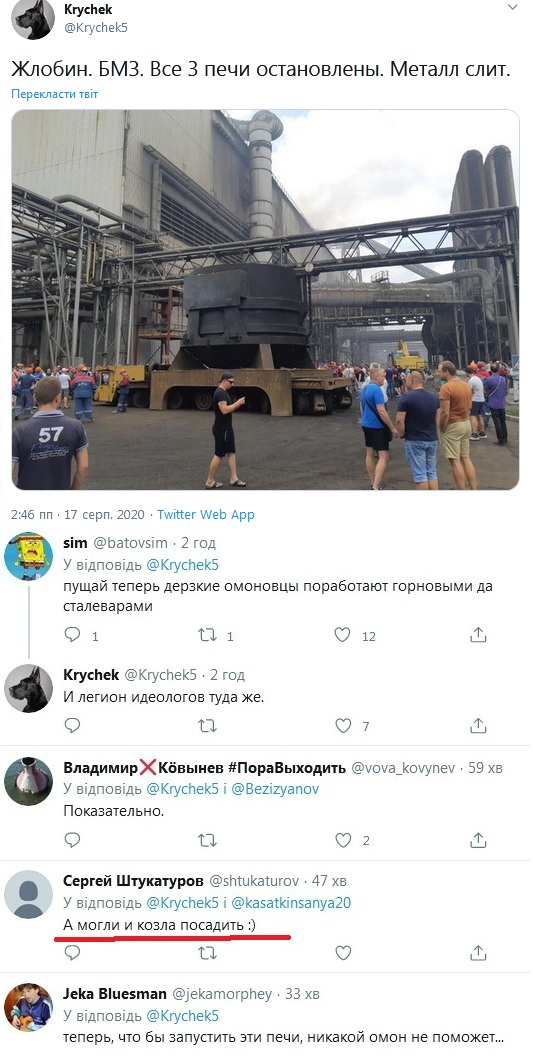Open the @Bezizyanov mention link
Screen dimensions: 533x1060
pyautogui.click(x=275, y=789)
